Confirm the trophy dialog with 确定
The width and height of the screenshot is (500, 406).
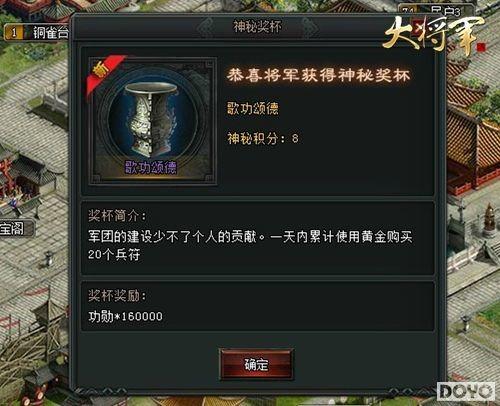pos(256,364)
